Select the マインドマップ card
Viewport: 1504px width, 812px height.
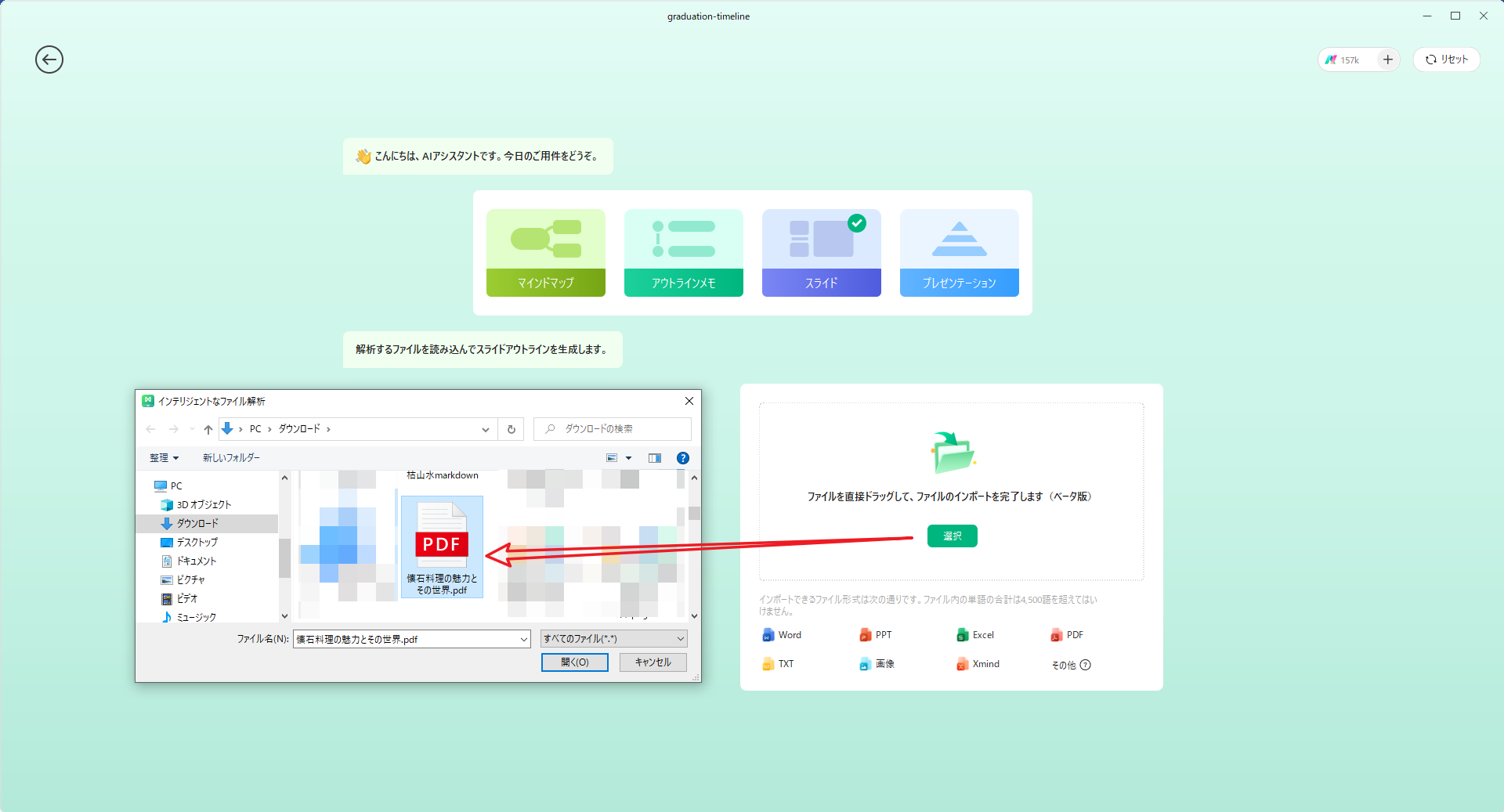546,253
